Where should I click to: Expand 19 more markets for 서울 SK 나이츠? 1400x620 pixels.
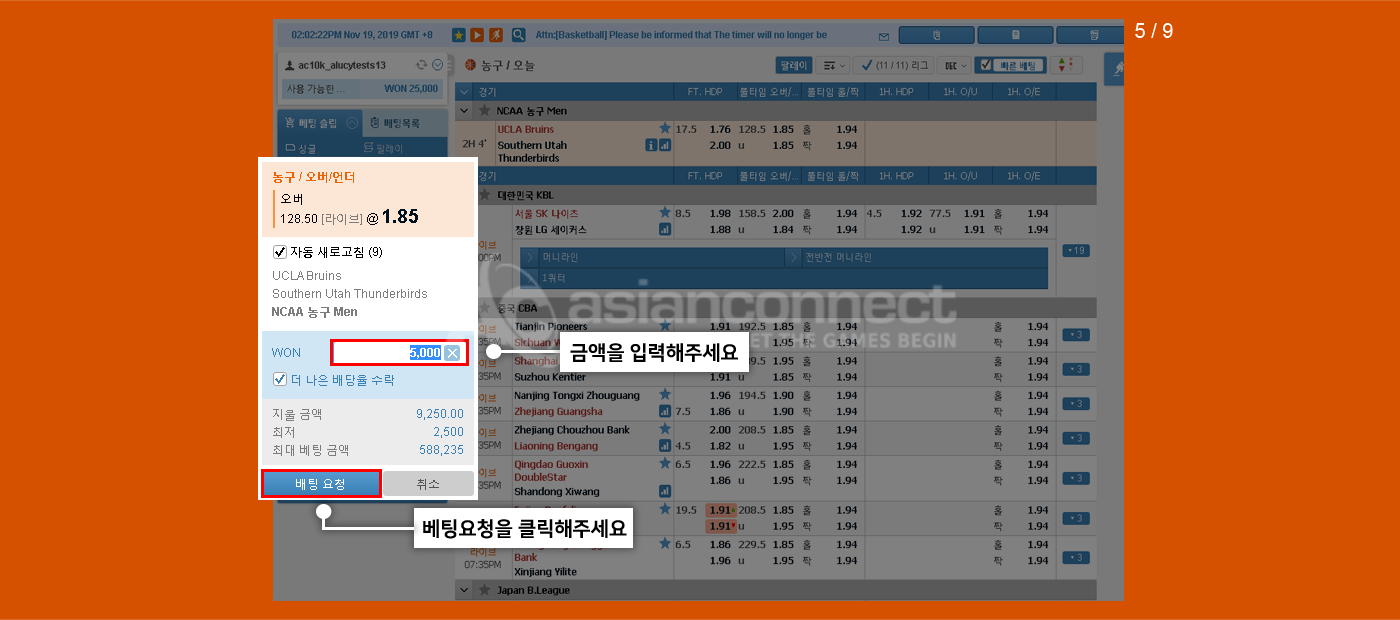(1075, 250)
